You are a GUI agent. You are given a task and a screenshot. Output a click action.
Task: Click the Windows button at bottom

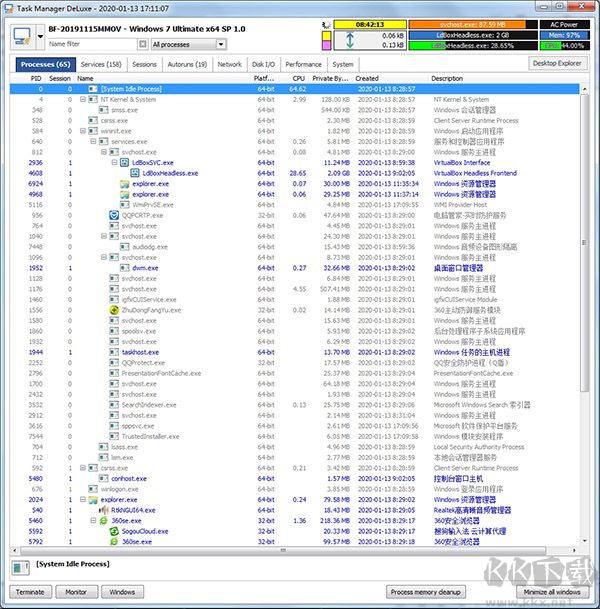pyautogui.click(x=122, y=592)
